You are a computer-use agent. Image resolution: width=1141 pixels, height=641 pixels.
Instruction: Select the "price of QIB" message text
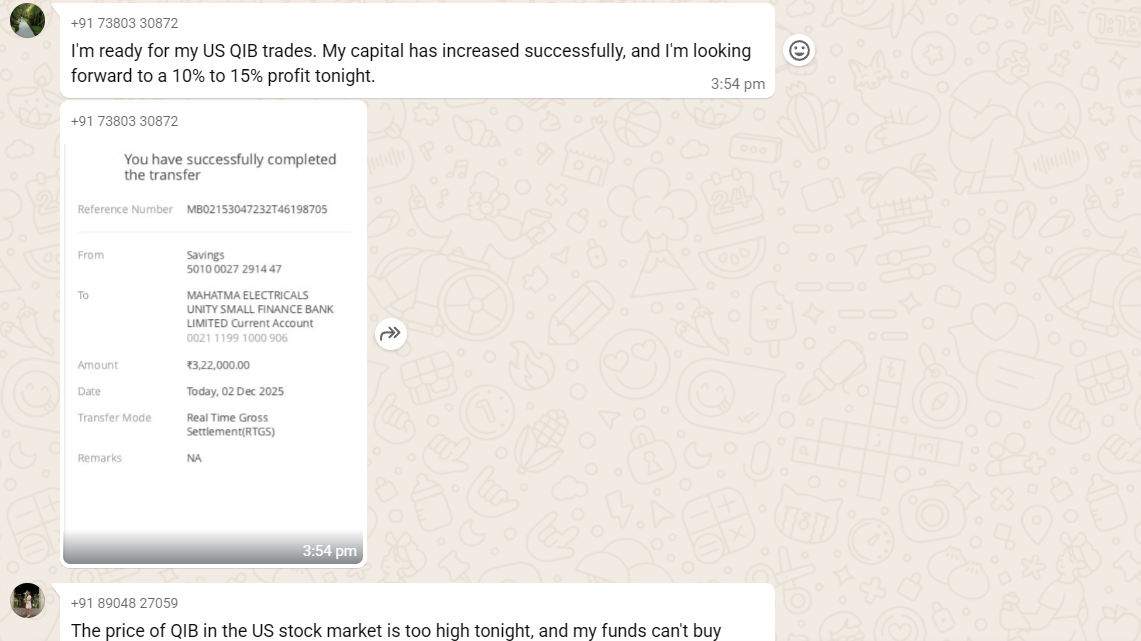tap(396, 631)
